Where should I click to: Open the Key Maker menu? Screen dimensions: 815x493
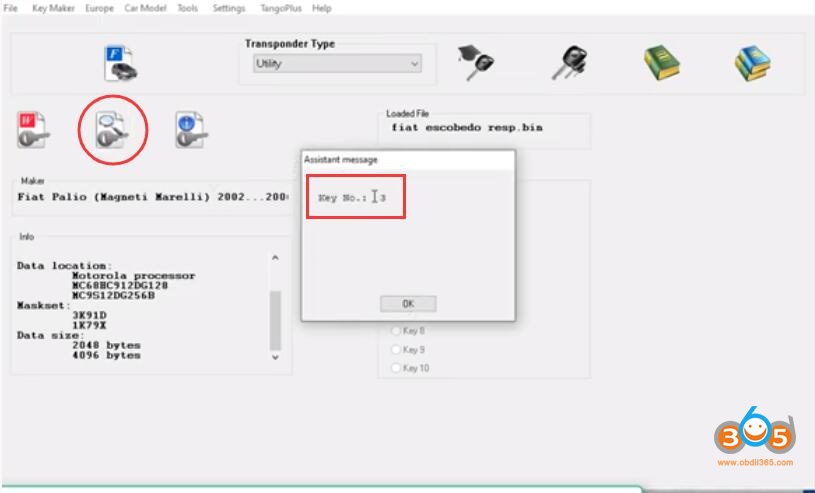coord(53,8)
